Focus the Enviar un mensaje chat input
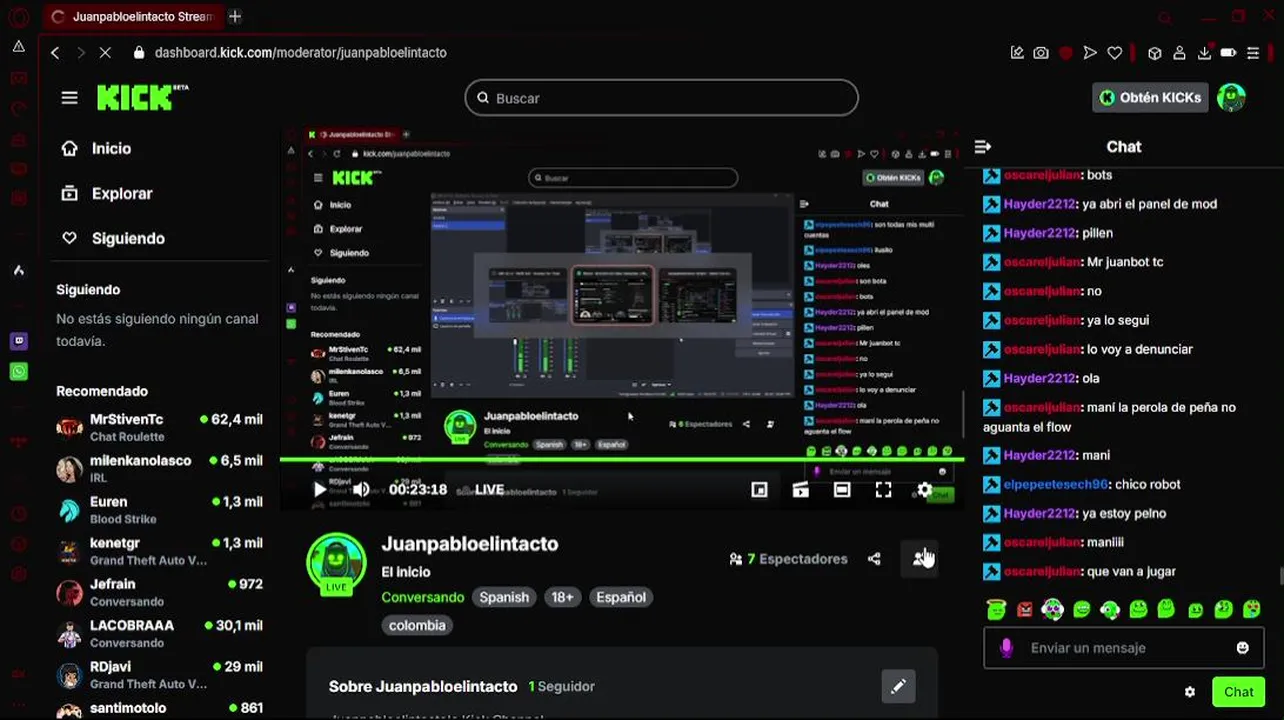 point(1123,648)
